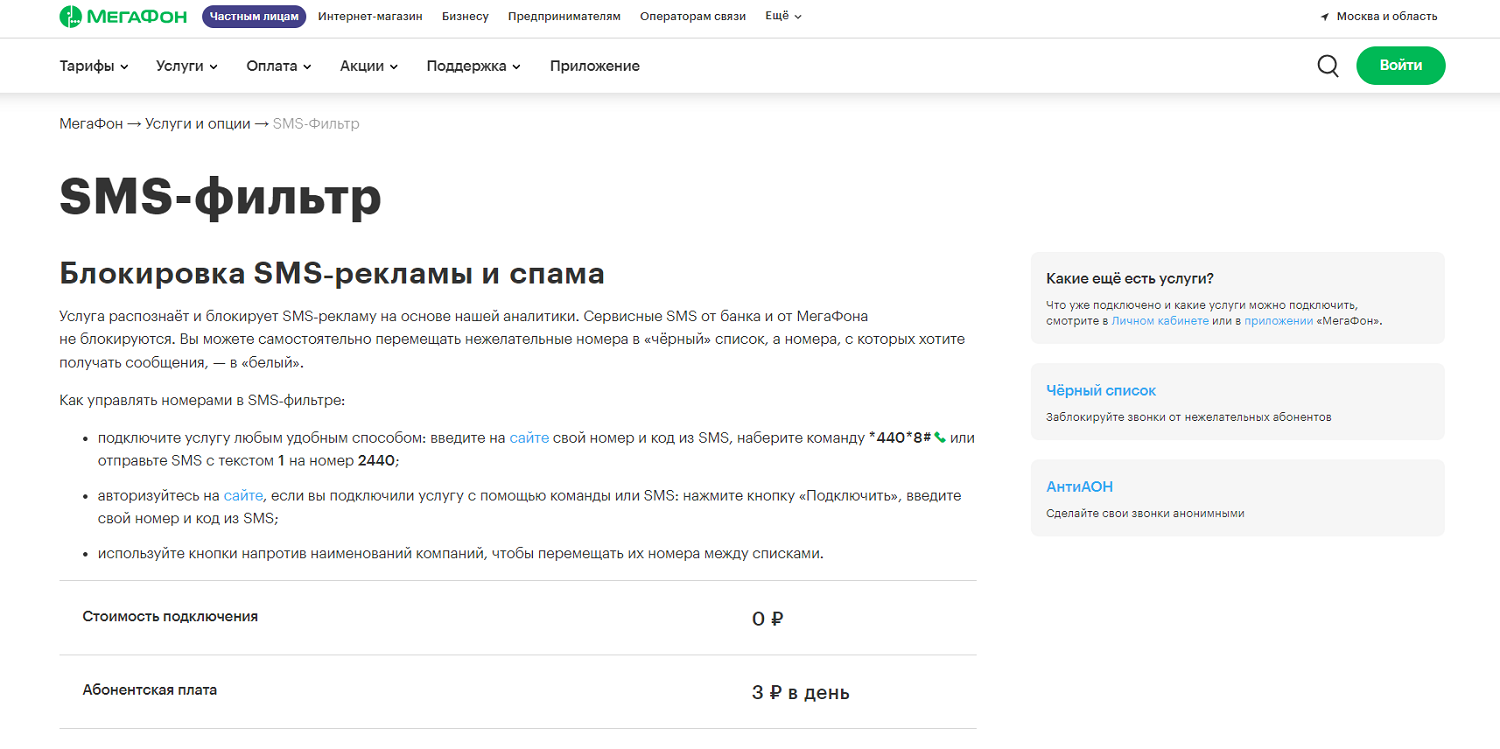Image resolution: width=1500 pixels, height=749 pixels.
Task: Click сайте link in авторизуйтесь bullet
Action: [244, 495]
